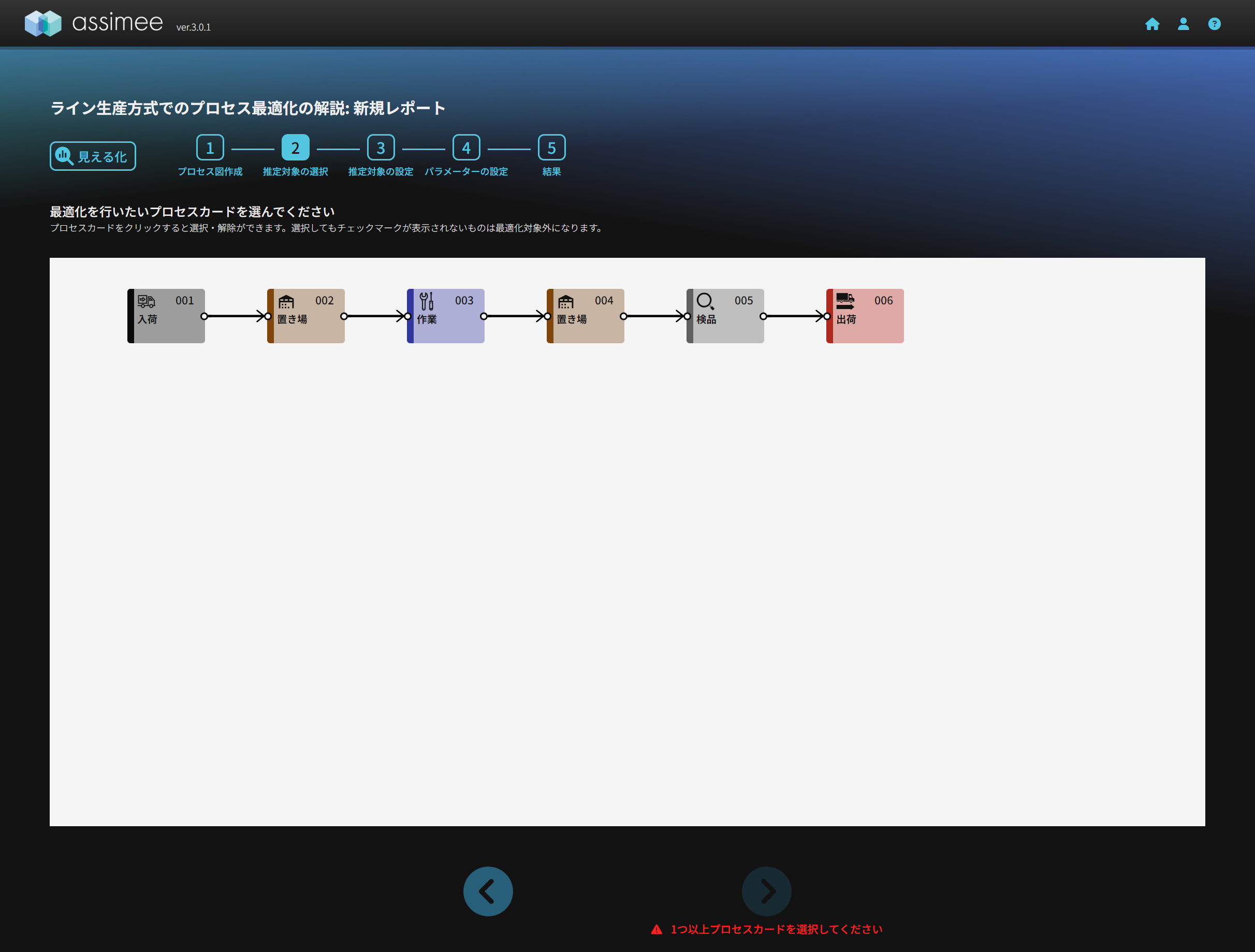
Task: Select process card 006 出荷
Action: coord(865,316)
